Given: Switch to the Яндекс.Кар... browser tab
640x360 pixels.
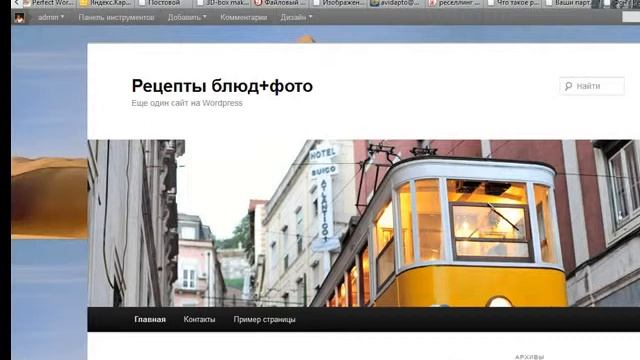Looking at the screenshot, I should (x=105, y=3).
